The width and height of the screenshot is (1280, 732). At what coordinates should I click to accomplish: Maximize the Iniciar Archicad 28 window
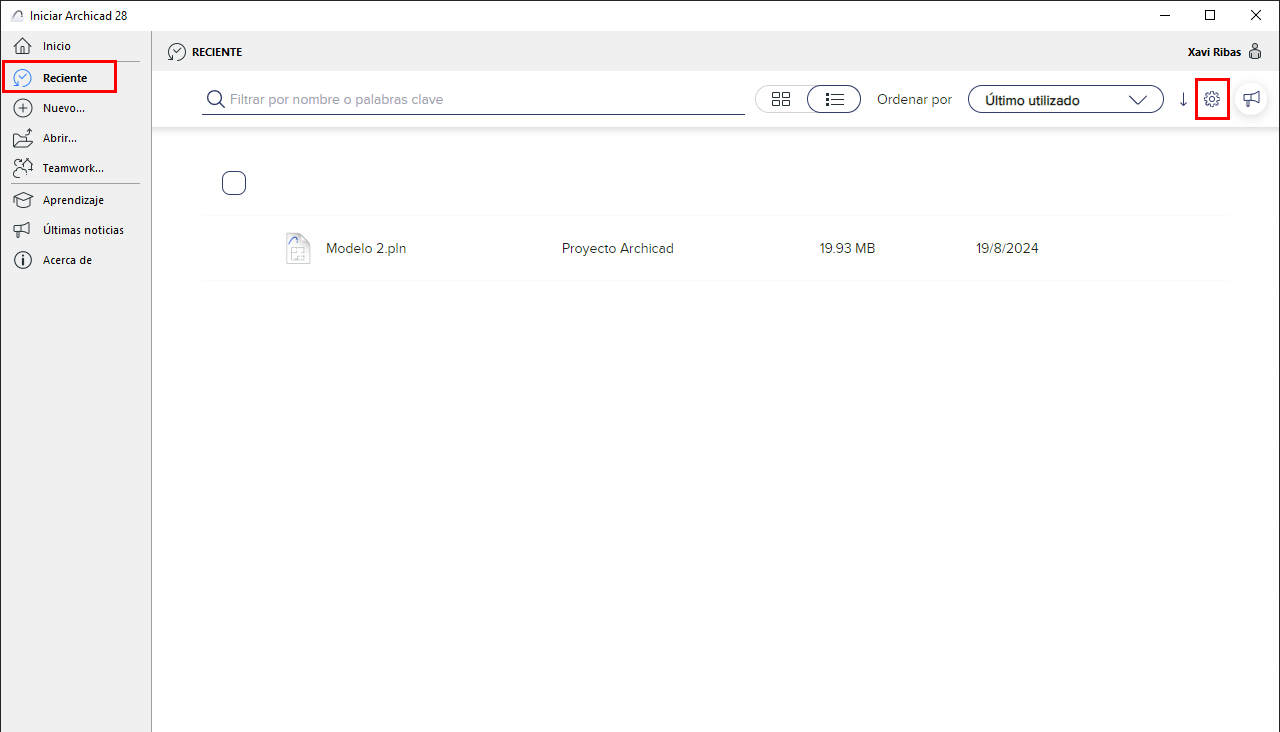(x=1210, y=15)
